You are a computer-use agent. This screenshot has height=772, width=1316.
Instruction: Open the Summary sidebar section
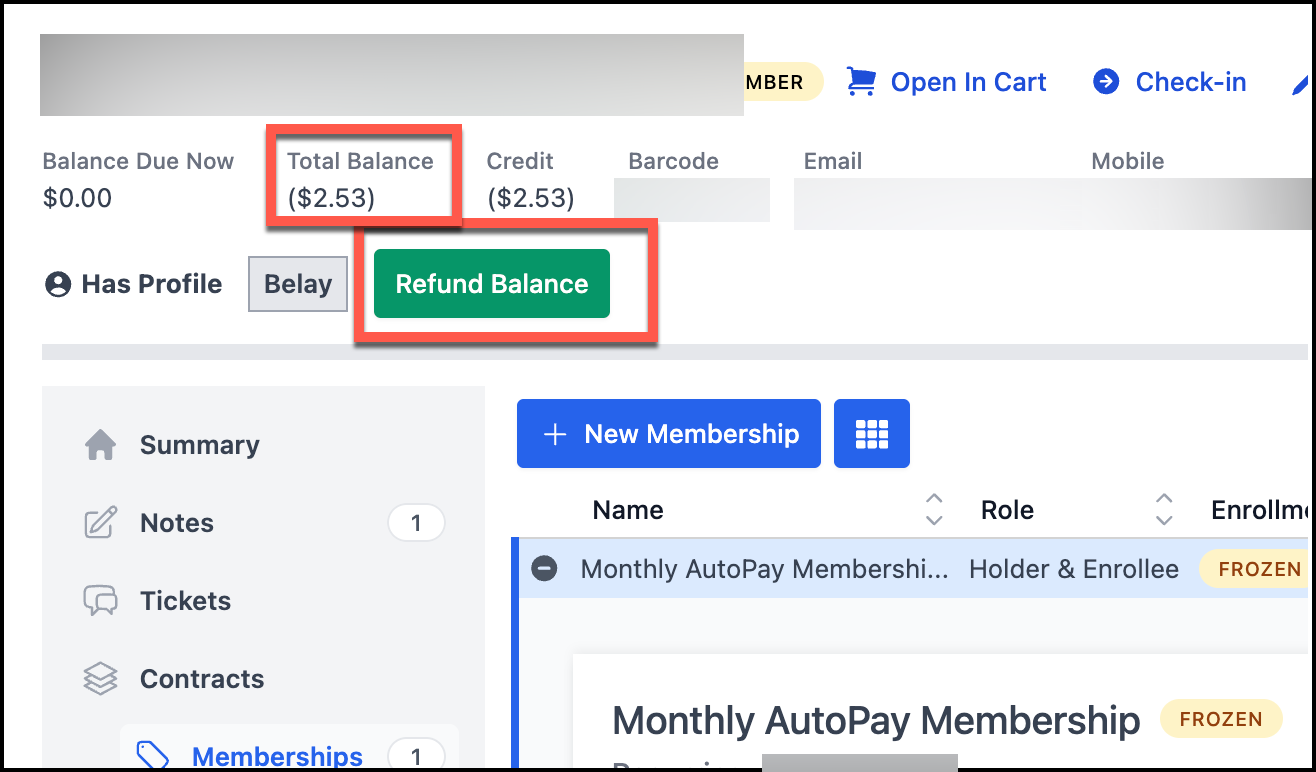coord(199,445)
